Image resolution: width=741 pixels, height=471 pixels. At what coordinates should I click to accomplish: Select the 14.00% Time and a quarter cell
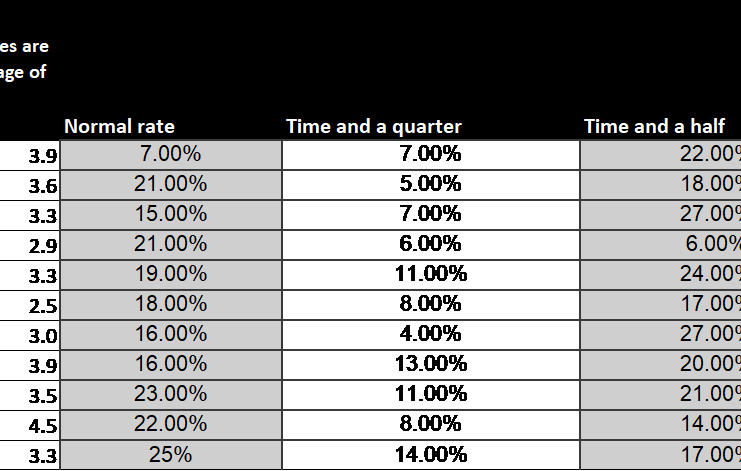click(431, 455)
